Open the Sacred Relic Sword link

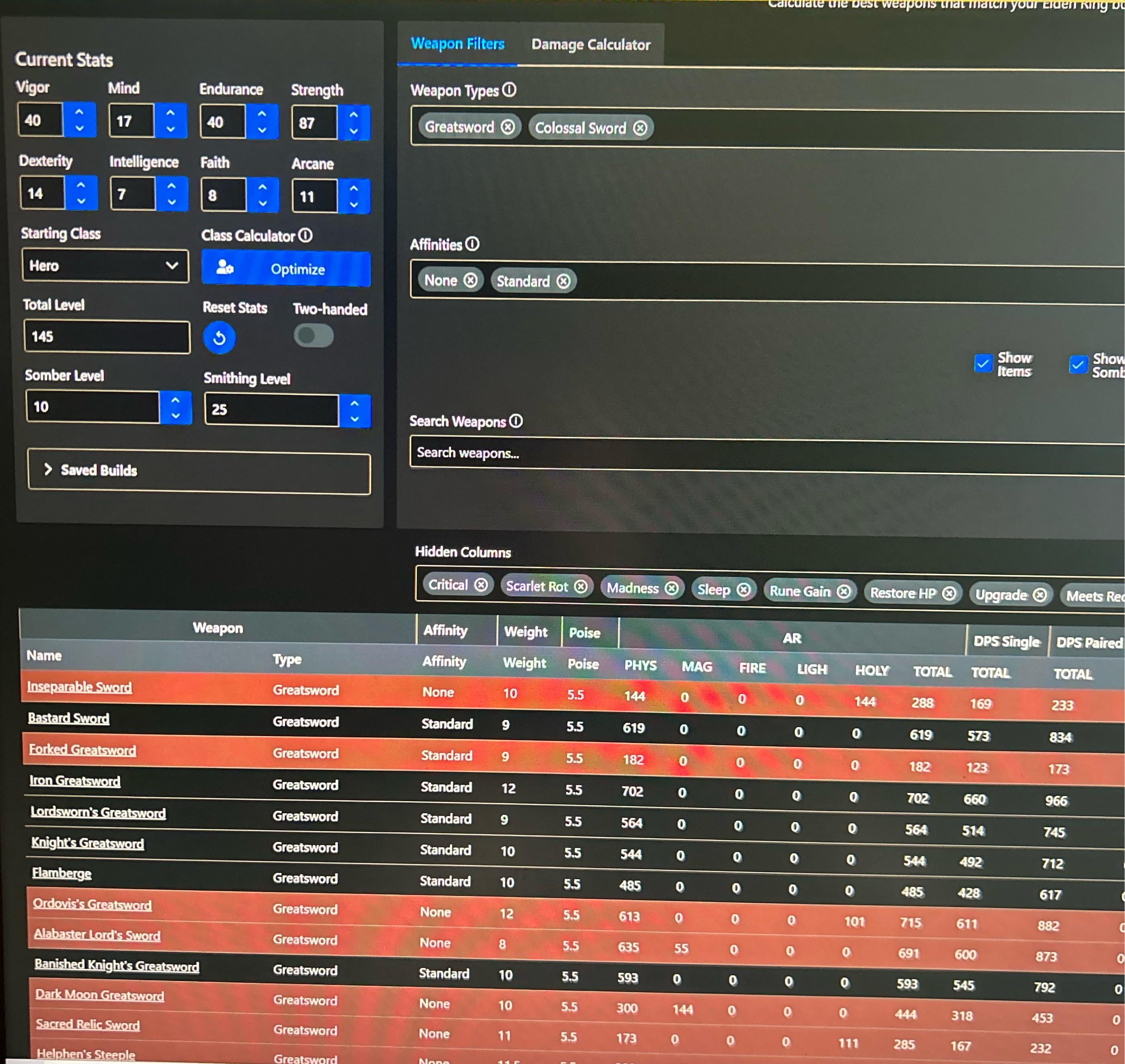pos(88,1024)
